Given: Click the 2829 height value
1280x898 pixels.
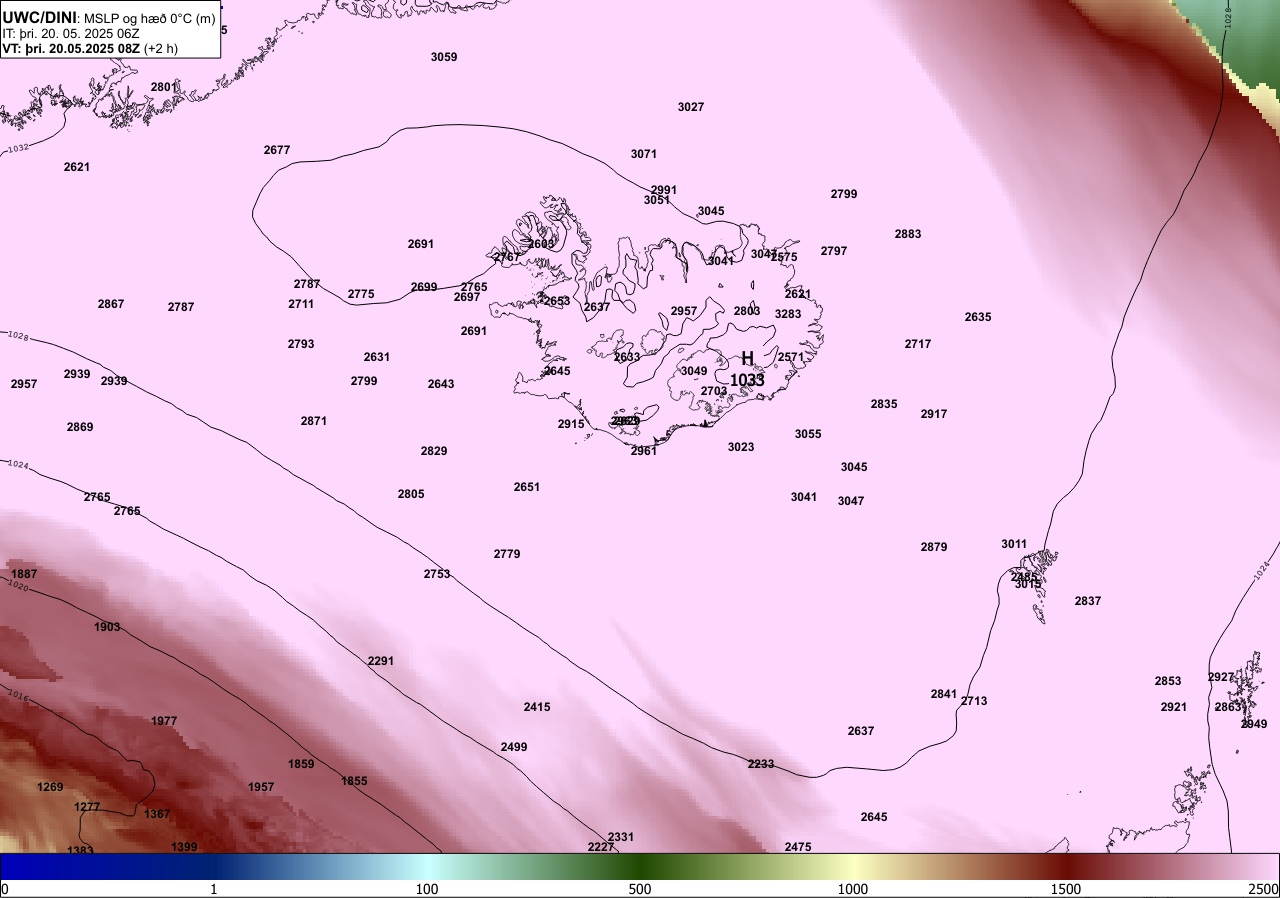Looking at the screenshot, I should [x=434, y=451].
